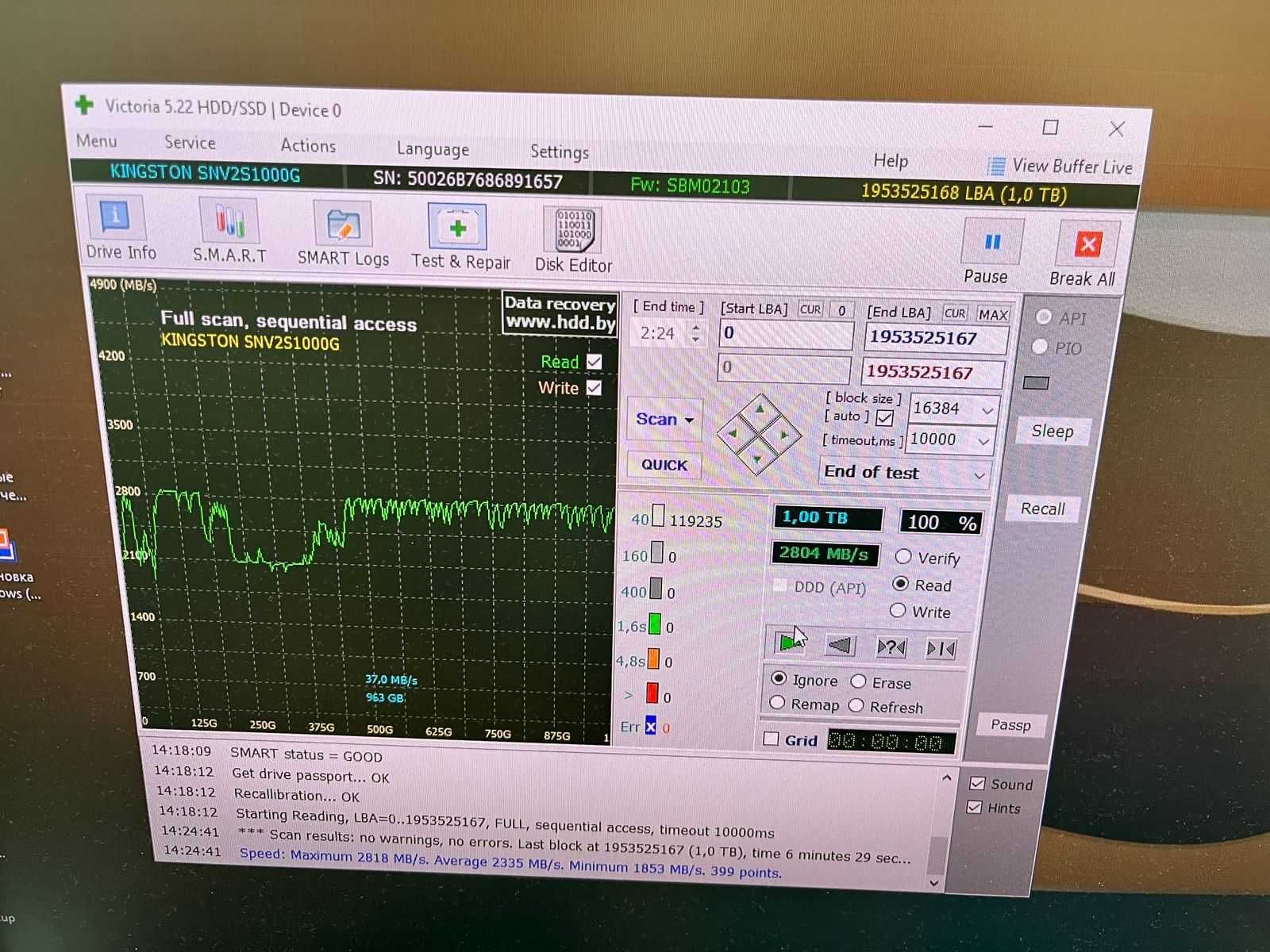Click the diamond navigation pad up arrow

click(760, 409)
